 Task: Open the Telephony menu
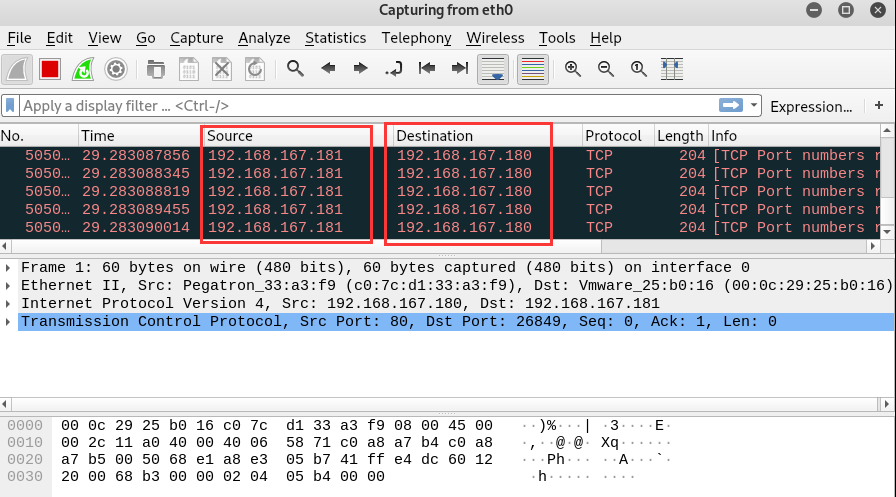pyautogui.click(x=416, y=38)
